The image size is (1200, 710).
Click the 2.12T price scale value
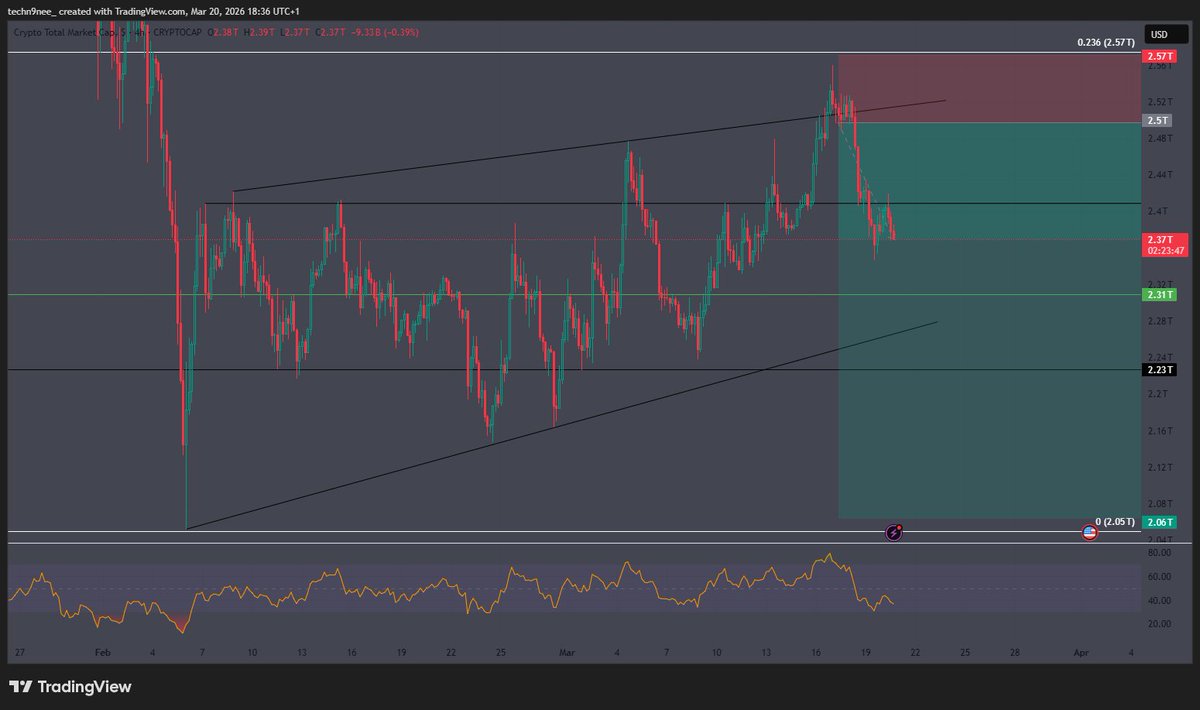click(x=1159, y=467)
